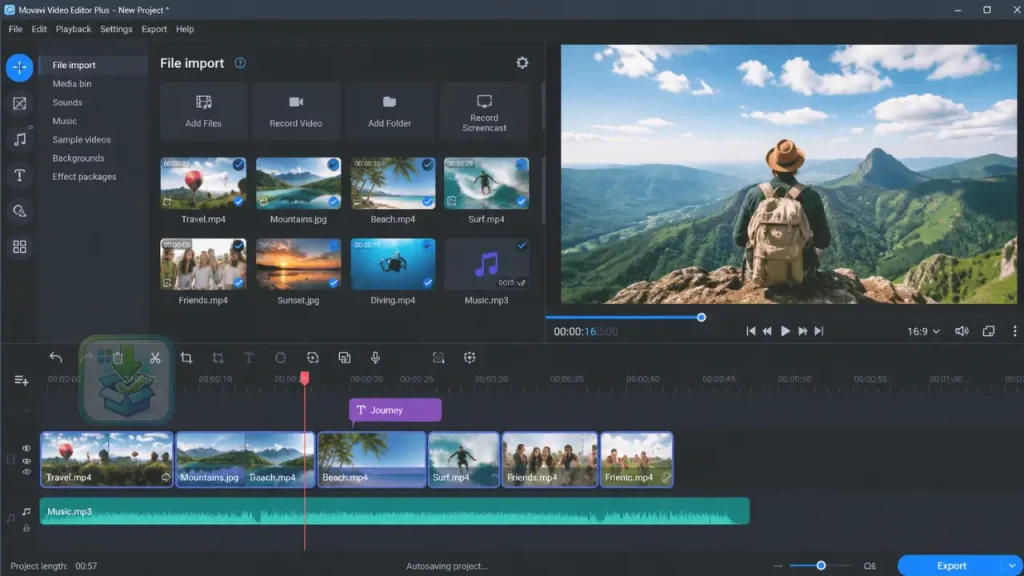Open the Transitions panel in left sidebar
The image size is (1024, 576).
click(20, 103)
